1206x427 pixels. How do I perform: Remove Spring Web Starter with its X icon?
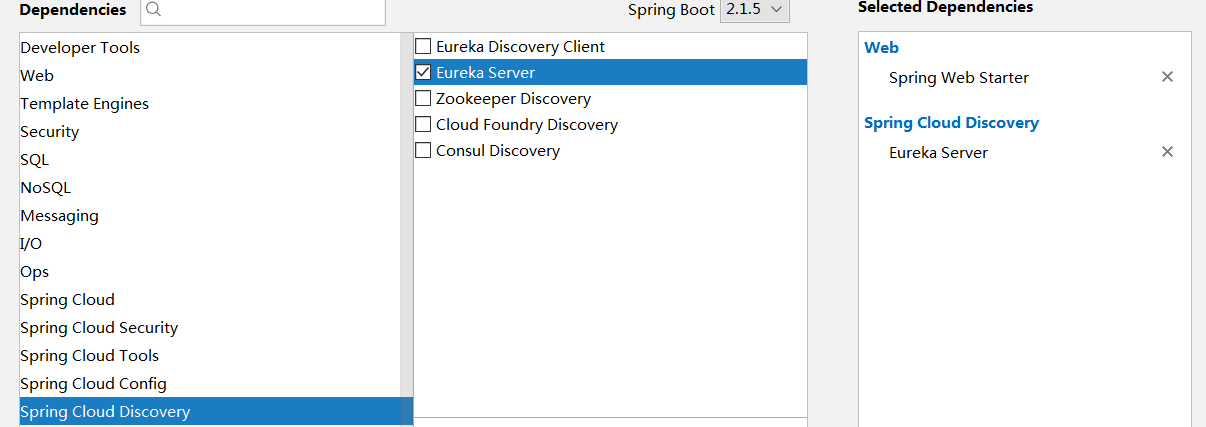1167,77
